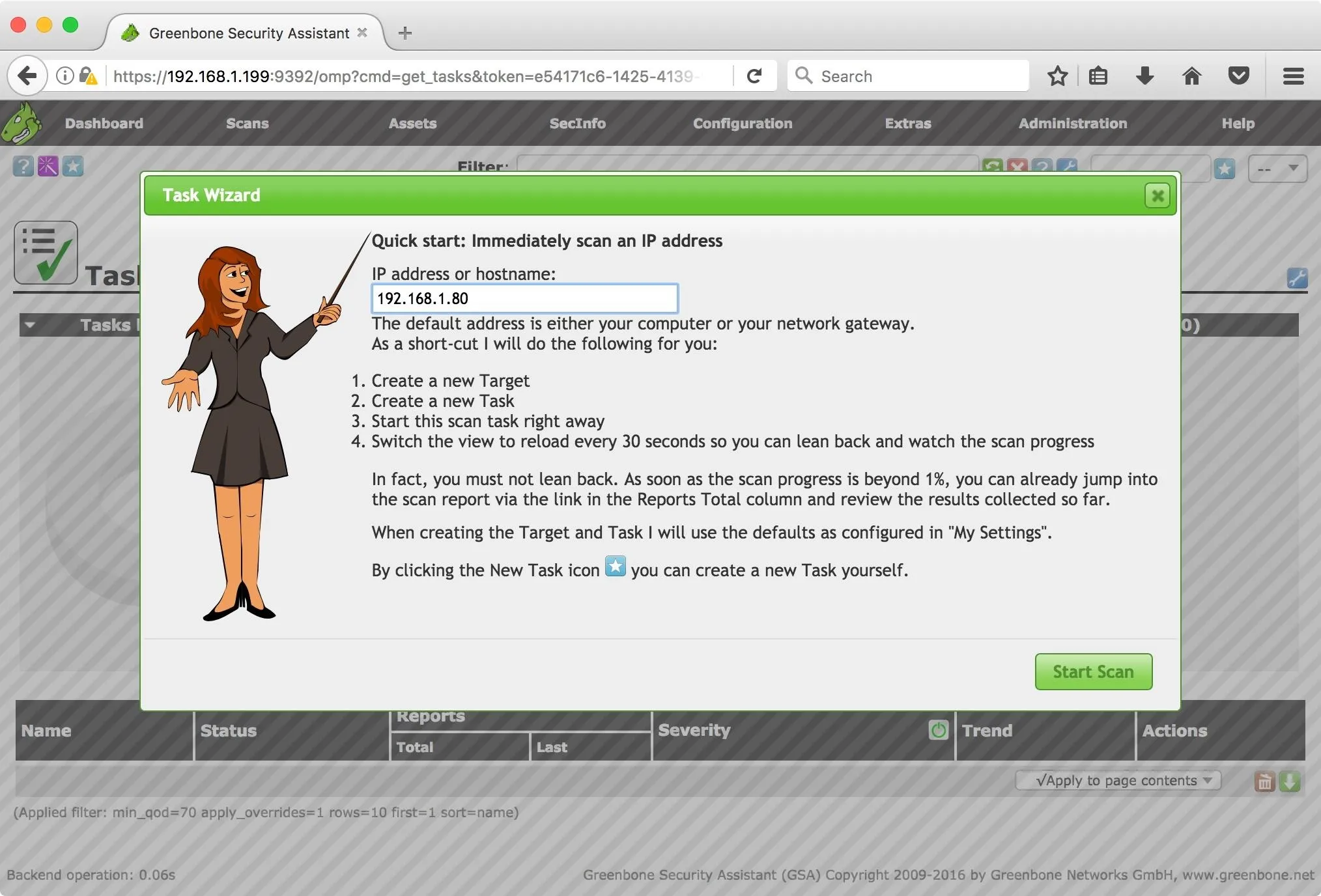Viewport: 1321px width, 896px height.
Task: Click the New Task star icon in wizard text
Action: (x=615, y=567)
